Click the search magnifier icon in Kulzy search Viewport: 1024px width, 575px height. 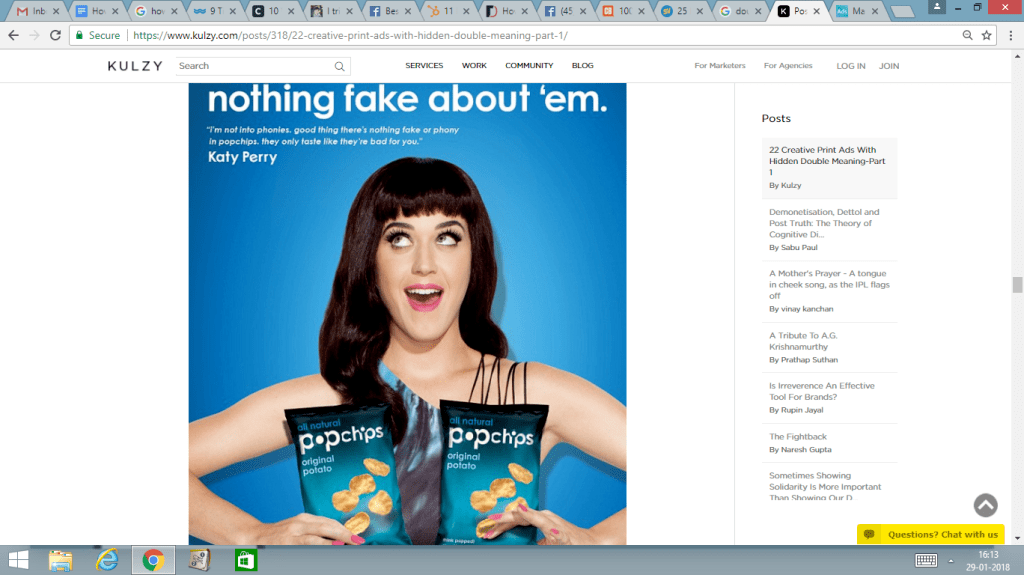(x=340, y=66)
